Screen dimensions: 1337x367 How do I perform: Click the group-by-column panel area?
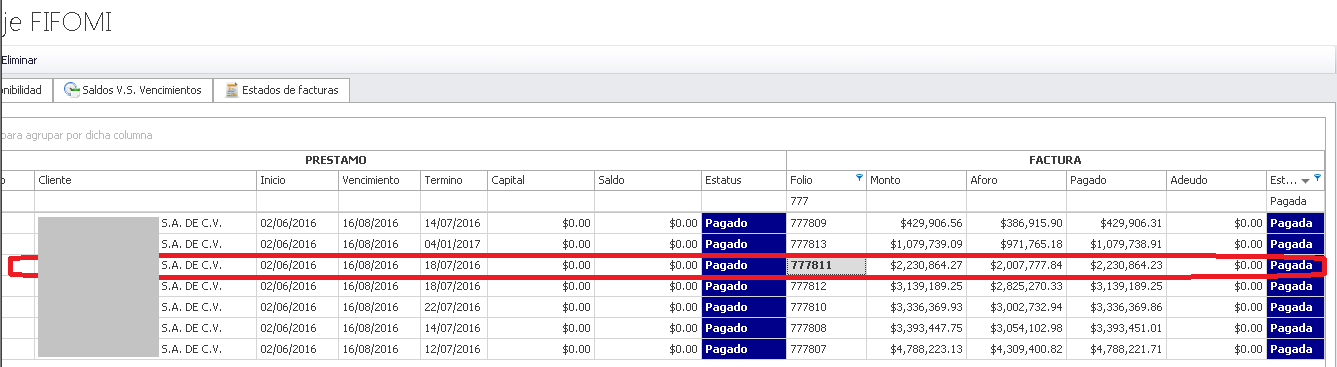[662, 134]
